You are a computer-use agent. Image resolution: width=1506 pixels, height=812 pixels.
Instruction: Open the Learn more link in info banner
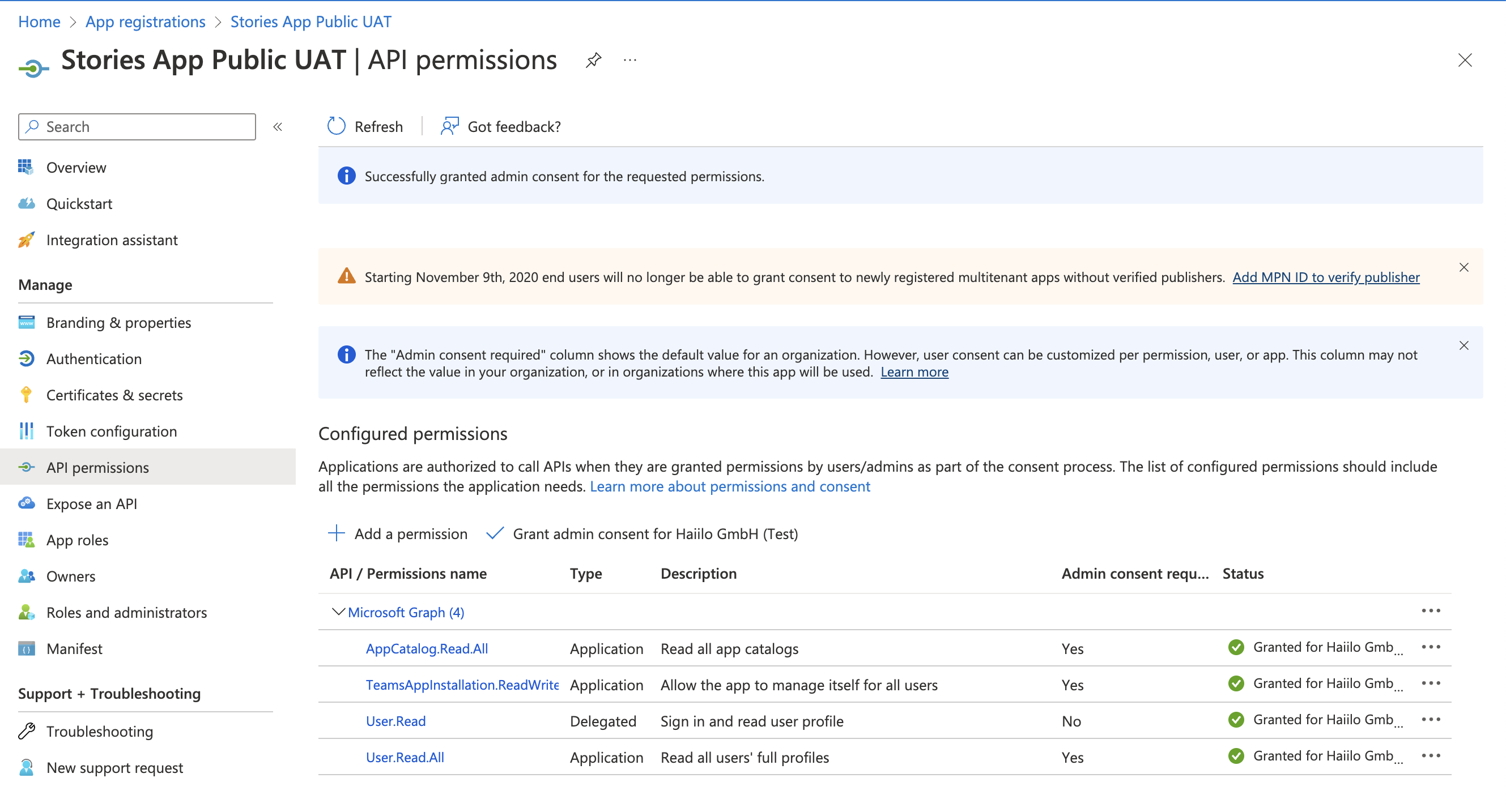coord(914,372)
